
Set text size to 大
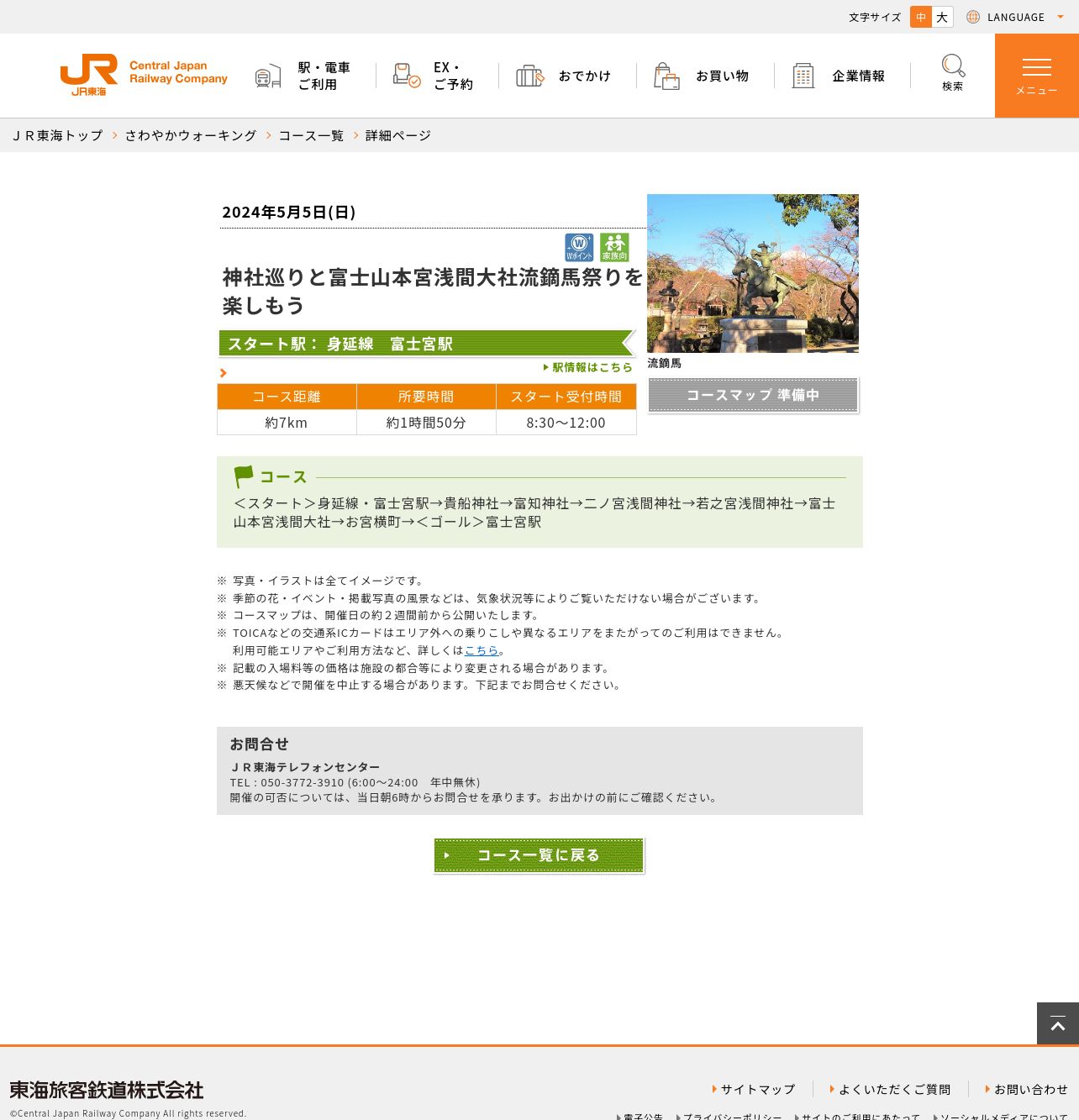coord(942,17)
